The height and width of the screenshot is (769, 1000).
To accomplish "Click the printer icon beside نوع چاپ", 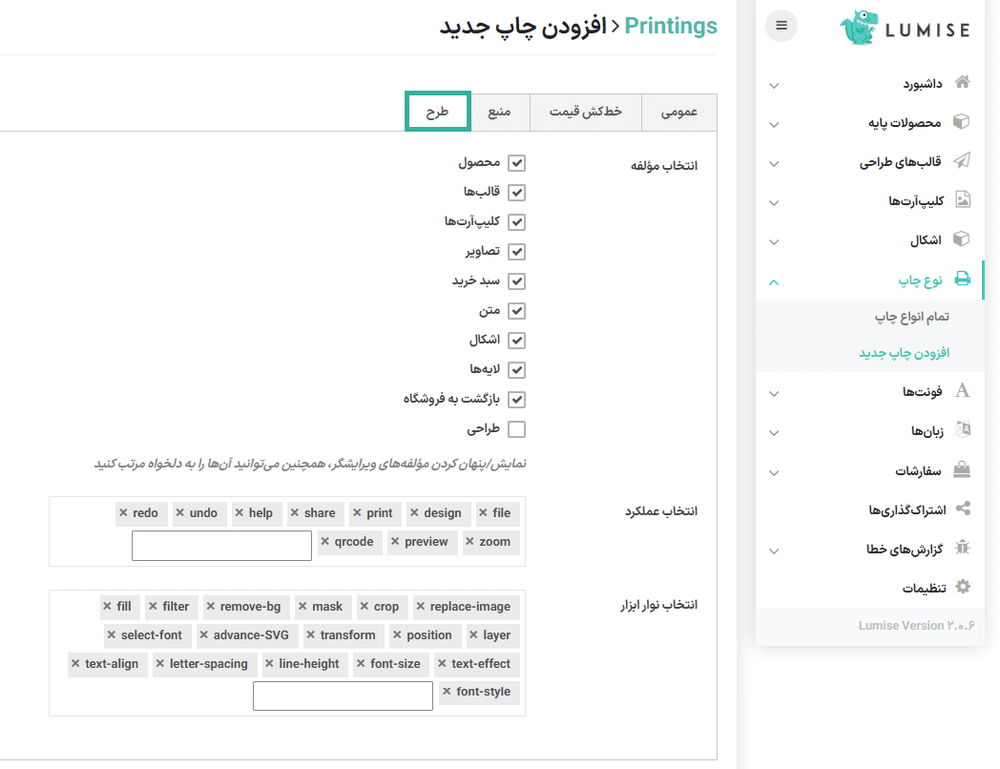I will (962, 280).
